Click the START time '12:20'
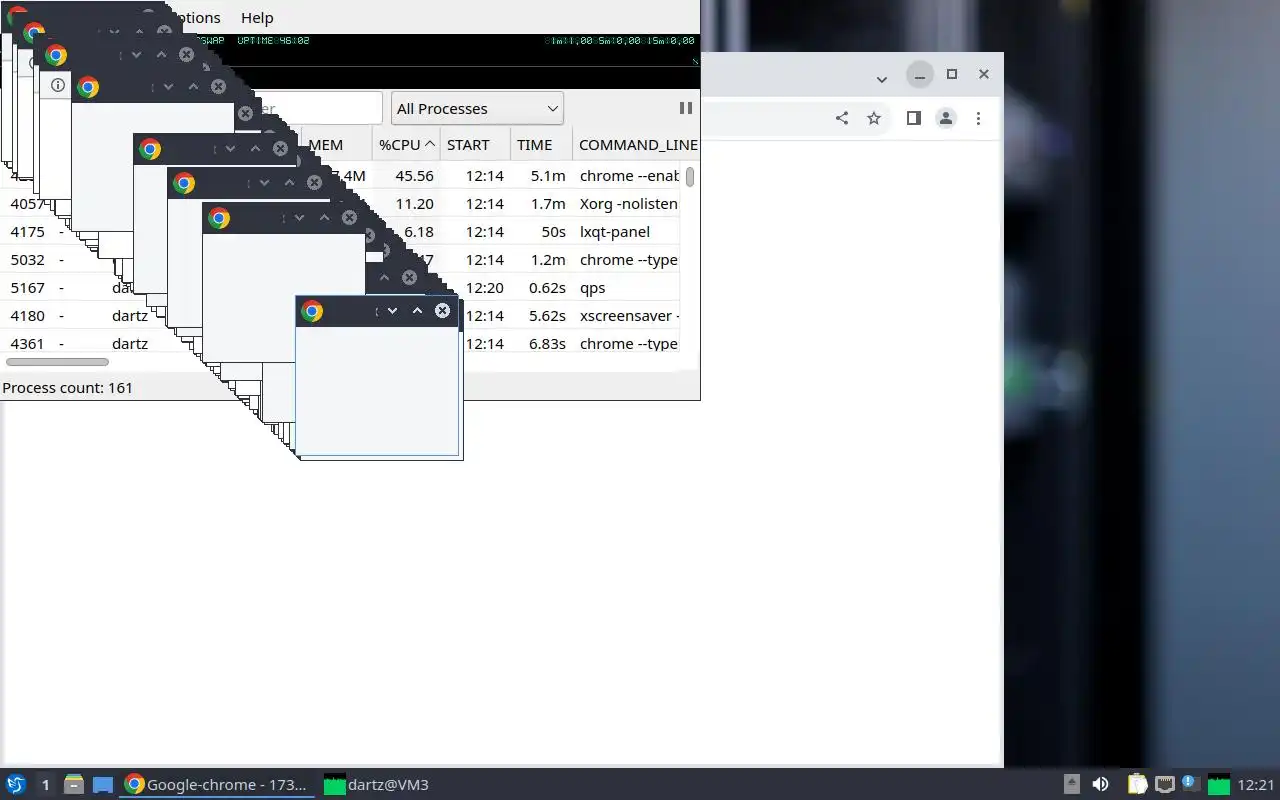The width and height of the screenshot is (1280, 800). pyautogui.click(x=484, y=288)
